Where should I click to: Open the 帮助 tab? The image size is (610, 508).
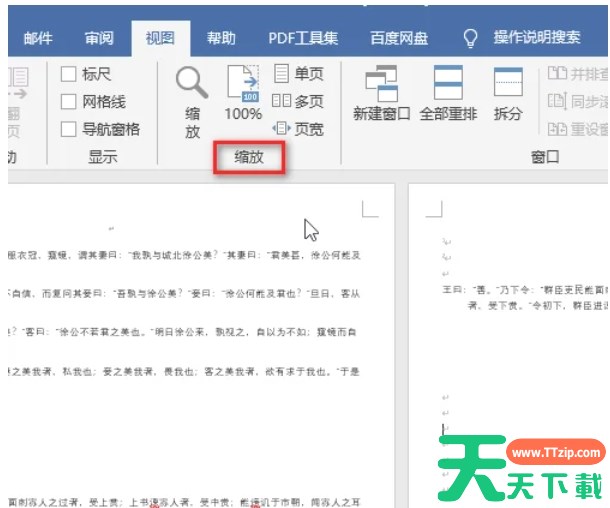(221, 38)
